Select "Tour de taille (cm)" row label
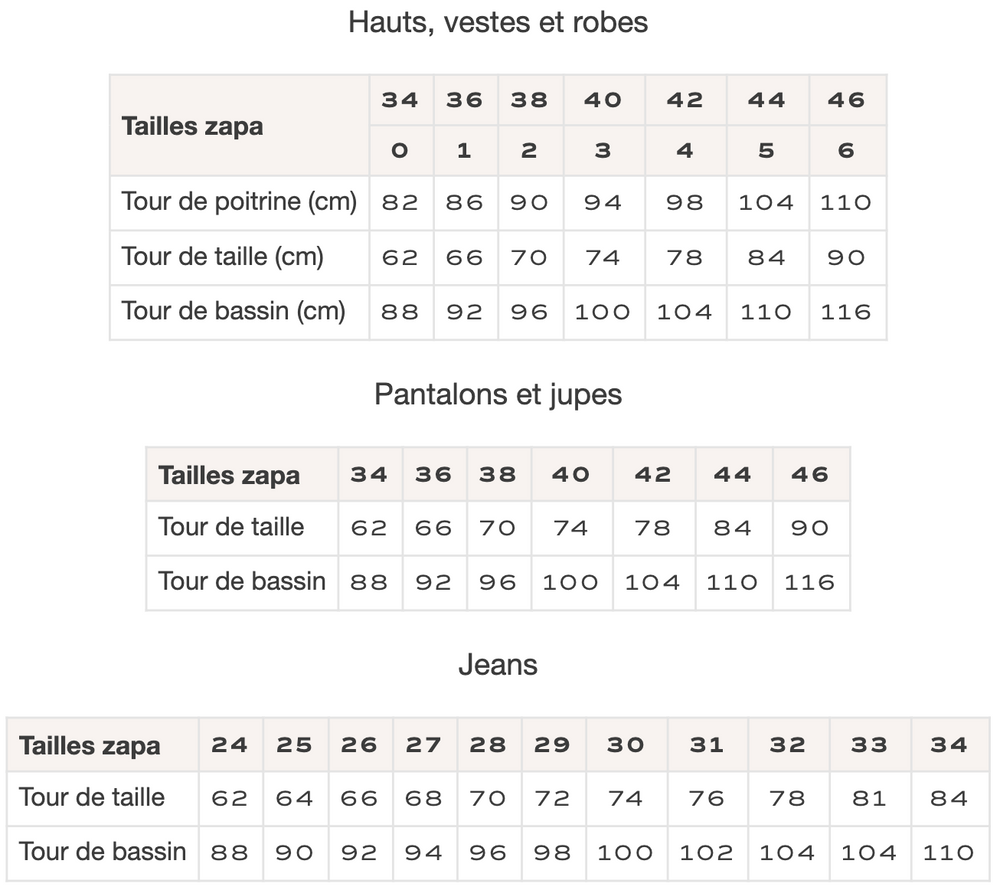Screen dimensions: 1000x890 (223, 257)
